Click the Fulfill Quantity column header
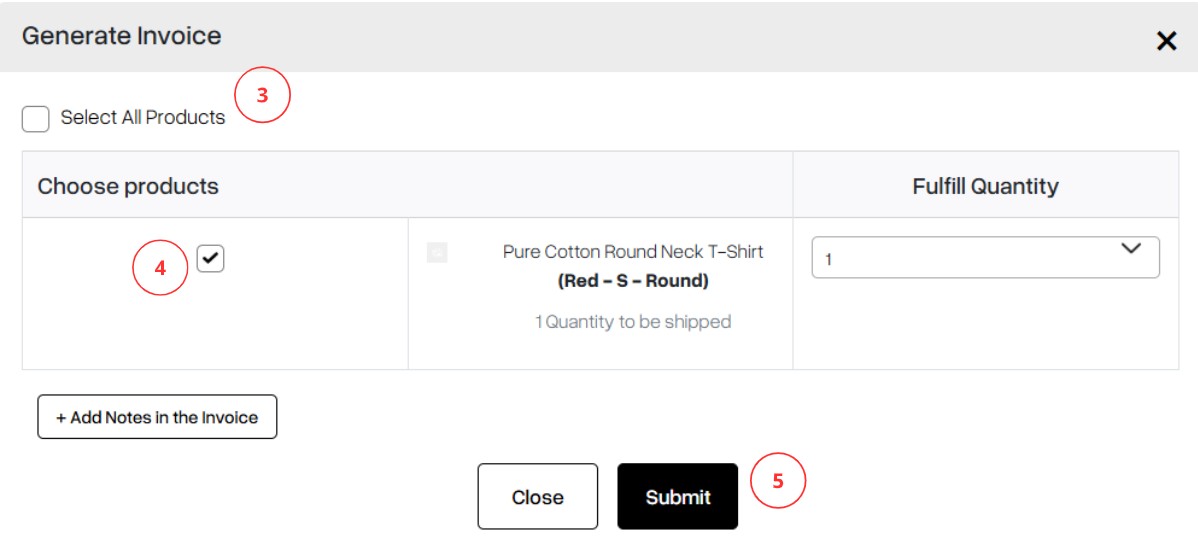1198x553 pixels. (x=986, y=186)
